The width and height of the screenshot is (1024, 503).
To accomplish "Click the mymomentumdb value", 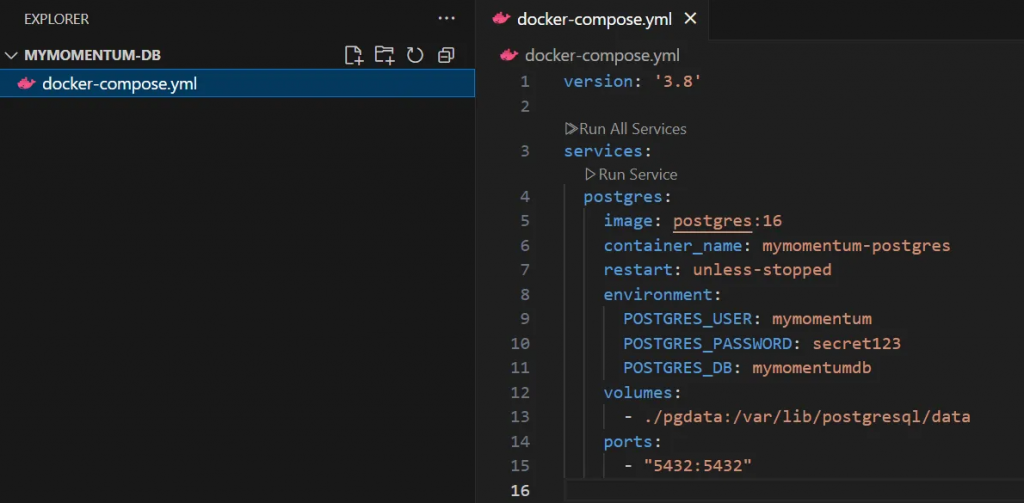I will click(x=812, y=368).
